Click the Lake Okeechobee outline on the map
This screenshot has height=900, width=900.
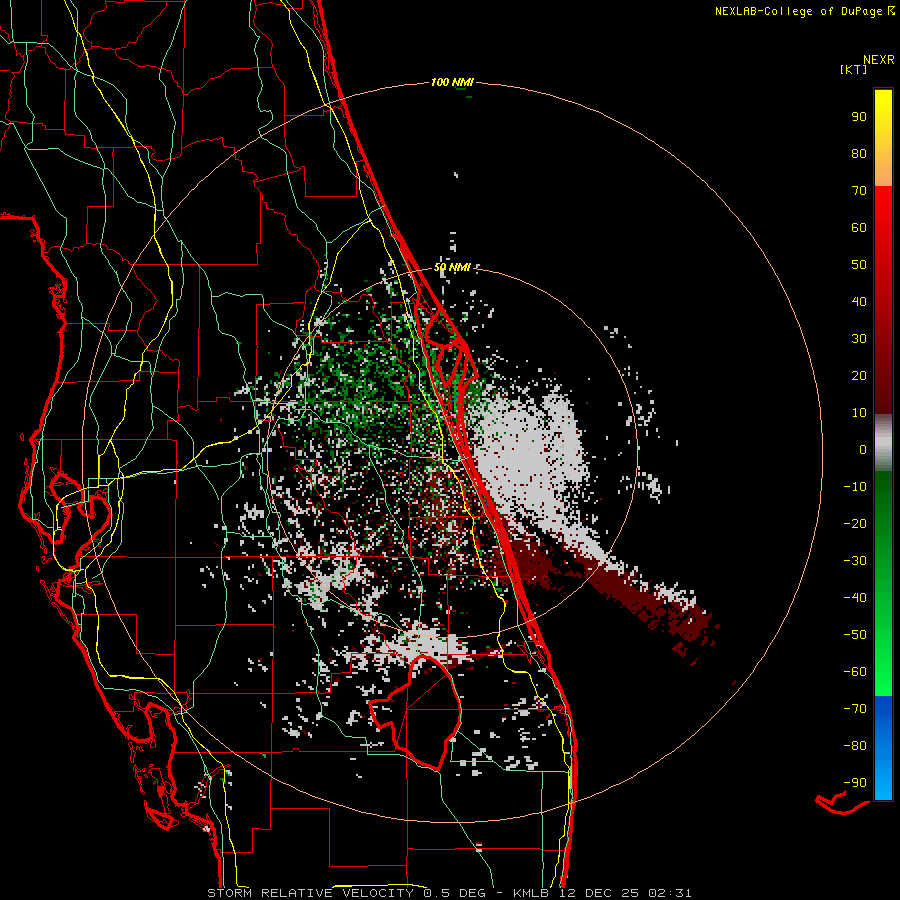[x=414, y=712]
